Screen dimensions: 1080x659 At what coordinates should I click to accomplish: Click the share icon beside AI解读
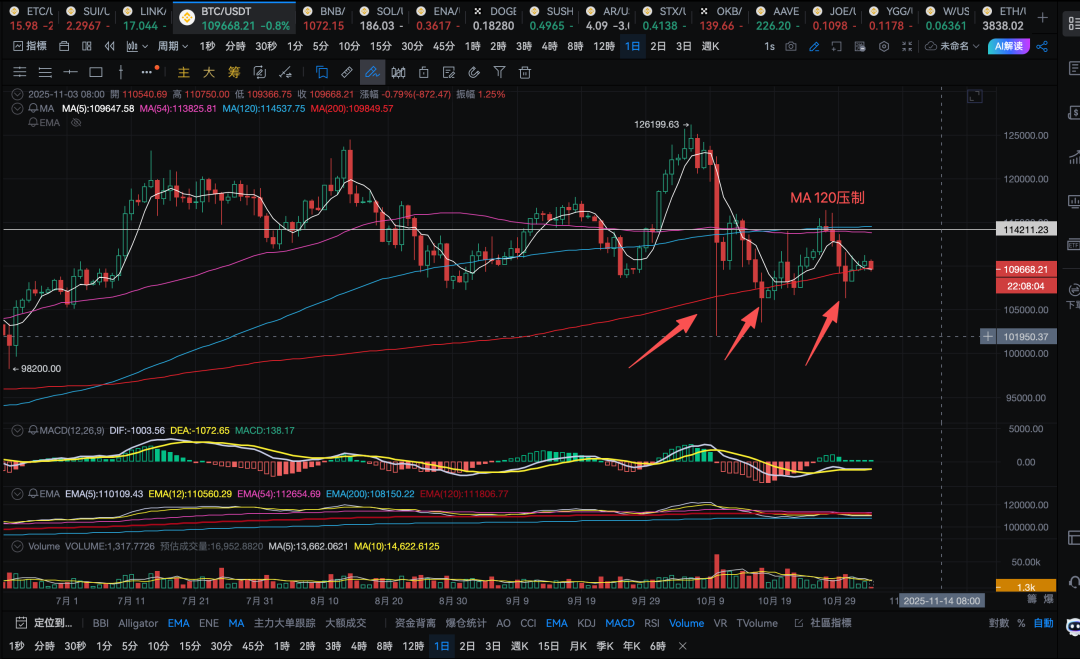point(1042,46)
